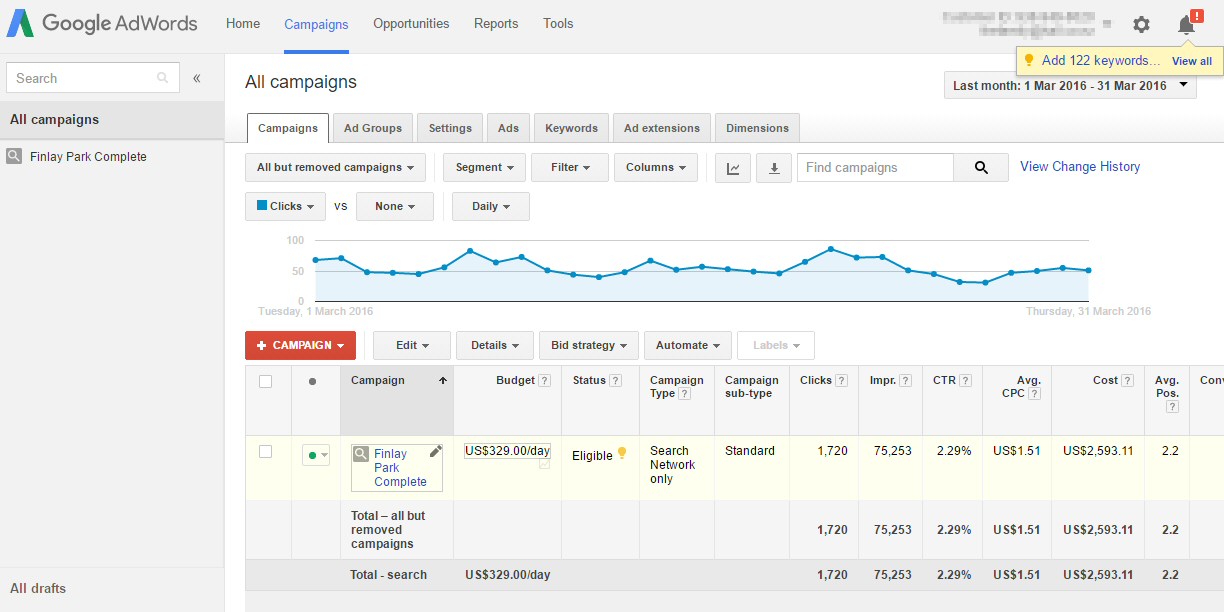
Task: Collapse the sidebar with the double chevron
Action: coord(197,78)
